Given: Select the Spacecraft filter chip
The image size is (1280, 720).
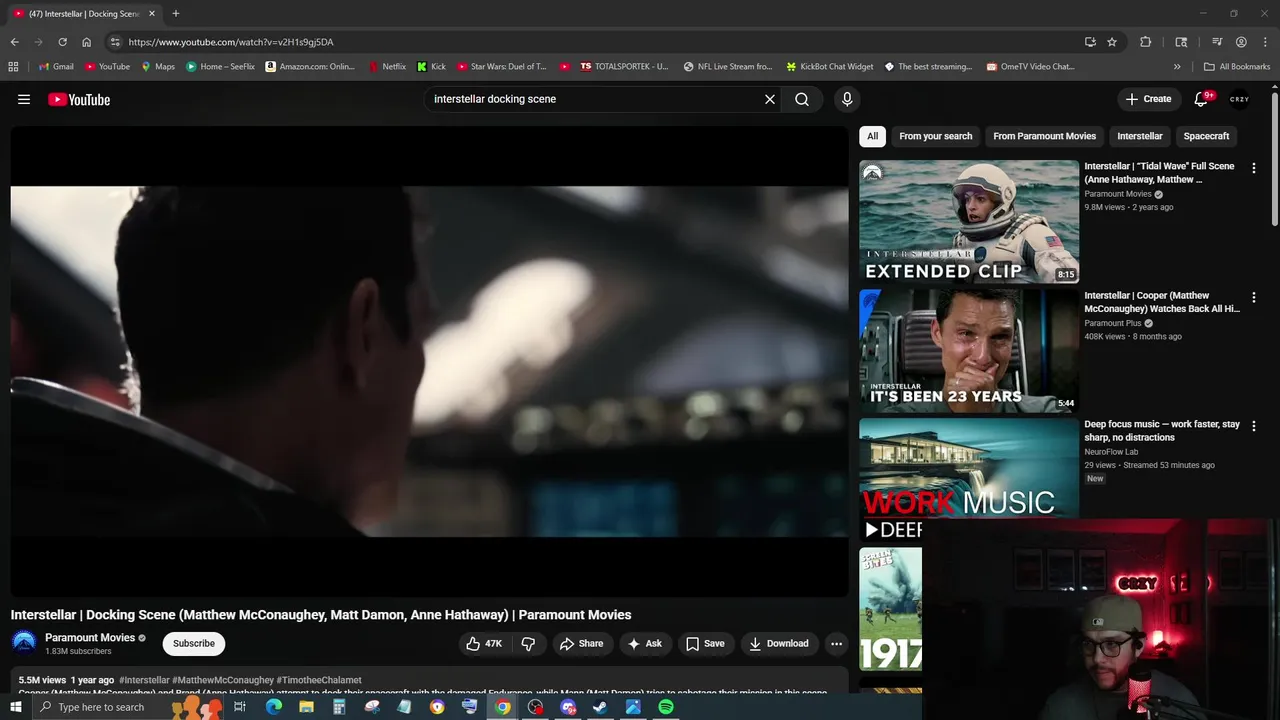Looking at the screenshot, I should [1206, 136].
